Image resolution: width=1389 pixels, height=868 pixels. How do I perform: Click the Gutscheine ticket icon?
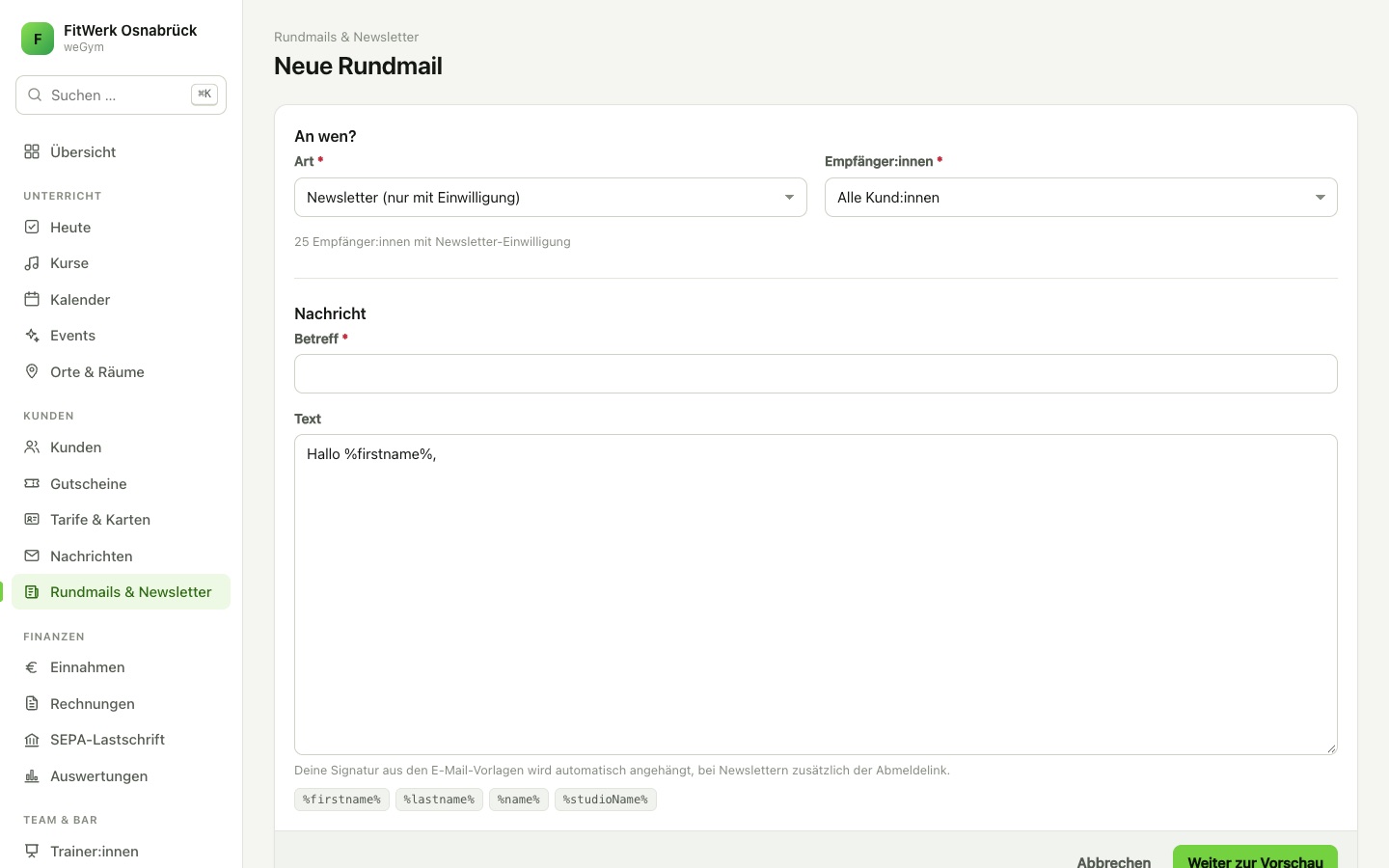32,483
